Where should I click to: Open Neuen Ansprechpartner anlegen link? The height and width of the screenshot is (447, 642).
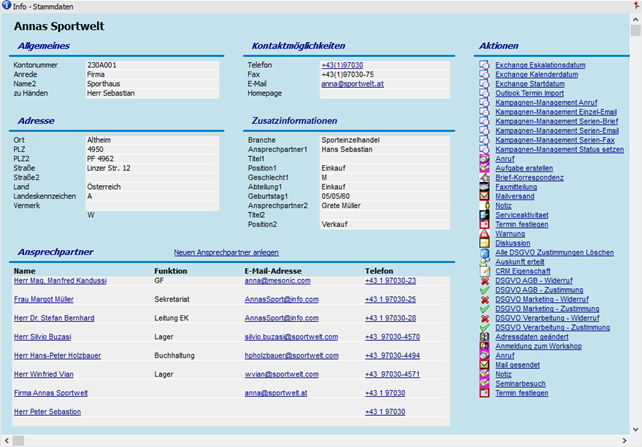(226, 252)
